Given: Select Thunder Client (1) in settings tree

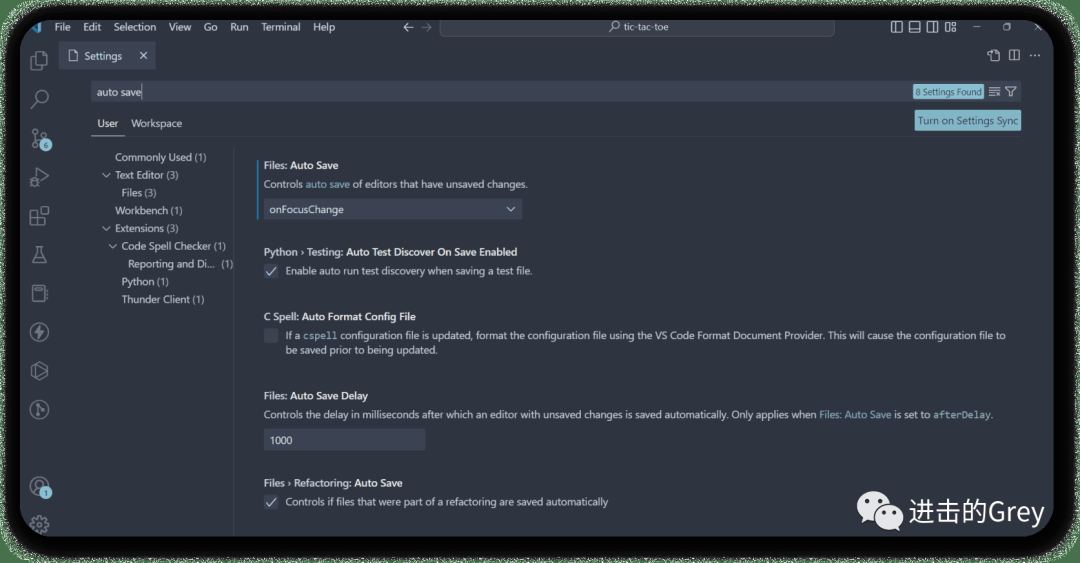Looking at the screenshot, I should coord(163,299).
